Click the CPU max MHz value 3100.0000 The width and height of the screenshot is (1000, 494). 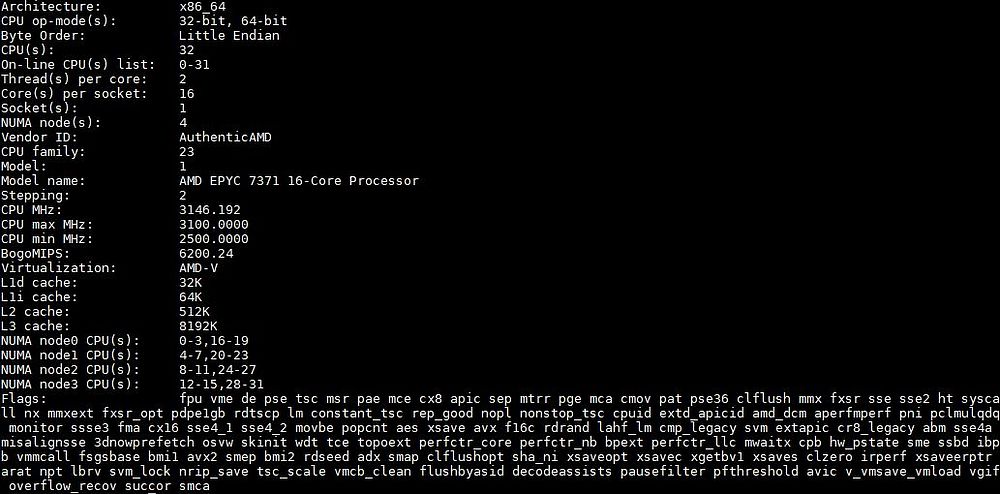tap(214, 224)
